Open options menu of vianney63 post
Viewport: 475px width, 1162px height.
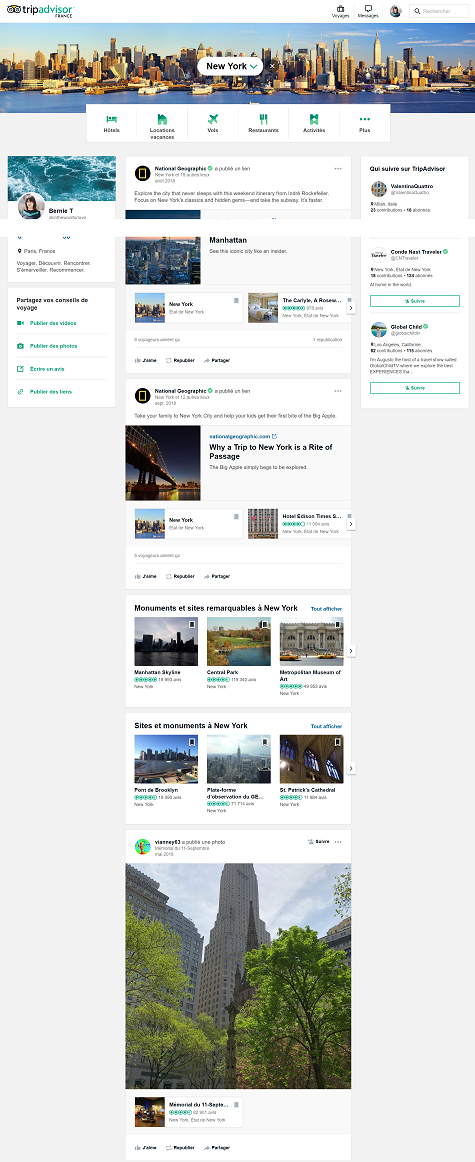point(338,842)
